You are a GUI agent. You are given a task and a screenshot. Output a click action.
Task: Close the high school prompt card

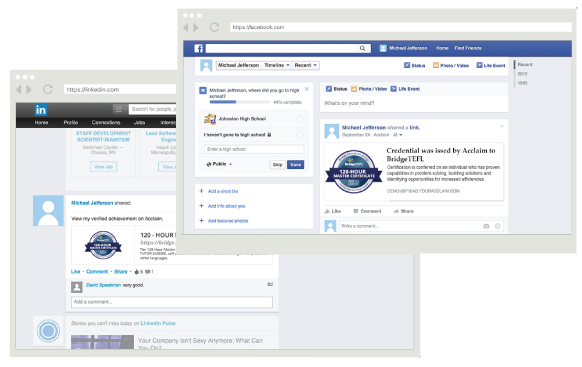click(307, 89)
